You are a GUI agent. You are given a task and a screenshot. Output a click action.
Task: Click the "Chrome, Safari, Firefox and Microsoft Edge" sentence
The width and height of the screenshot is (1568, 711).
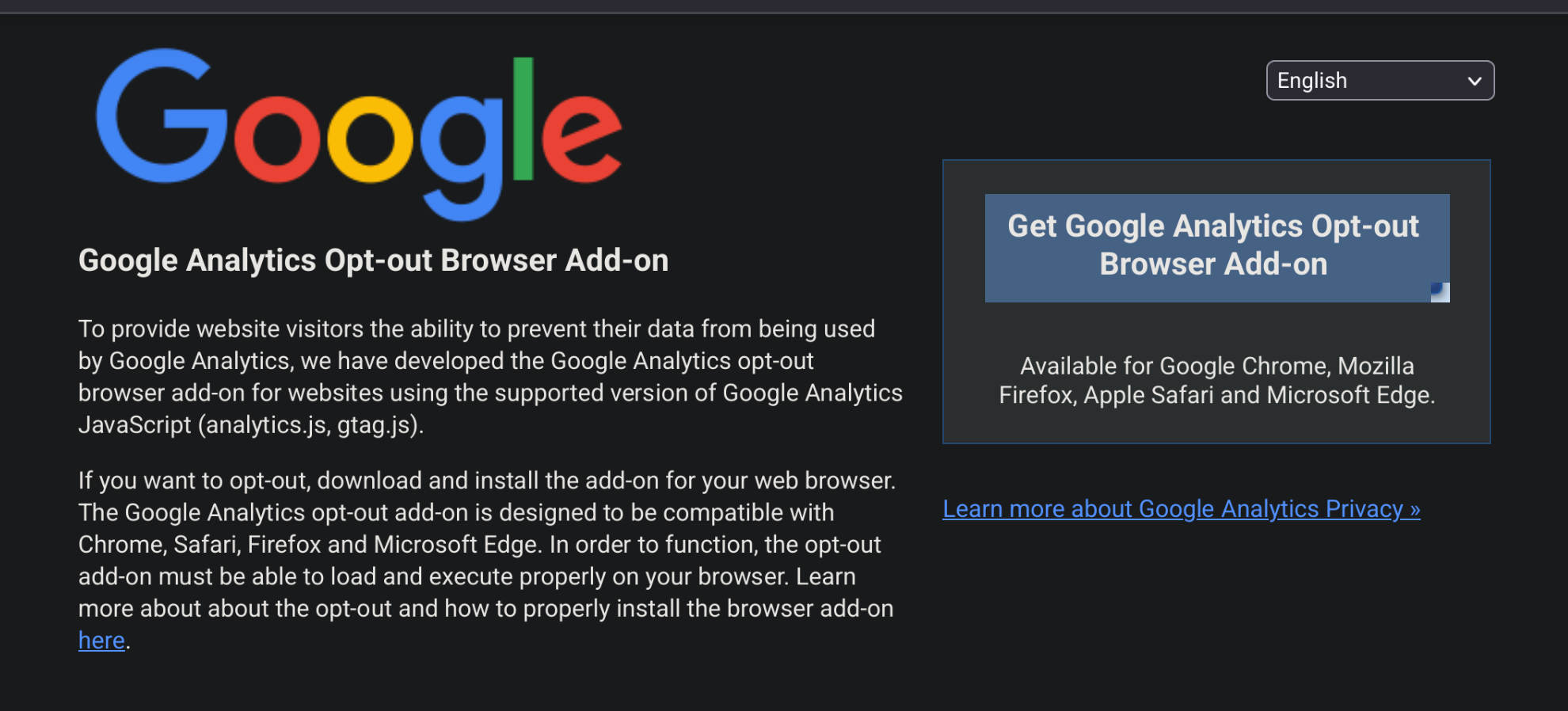pyautogui.click(x=310, y=545)
